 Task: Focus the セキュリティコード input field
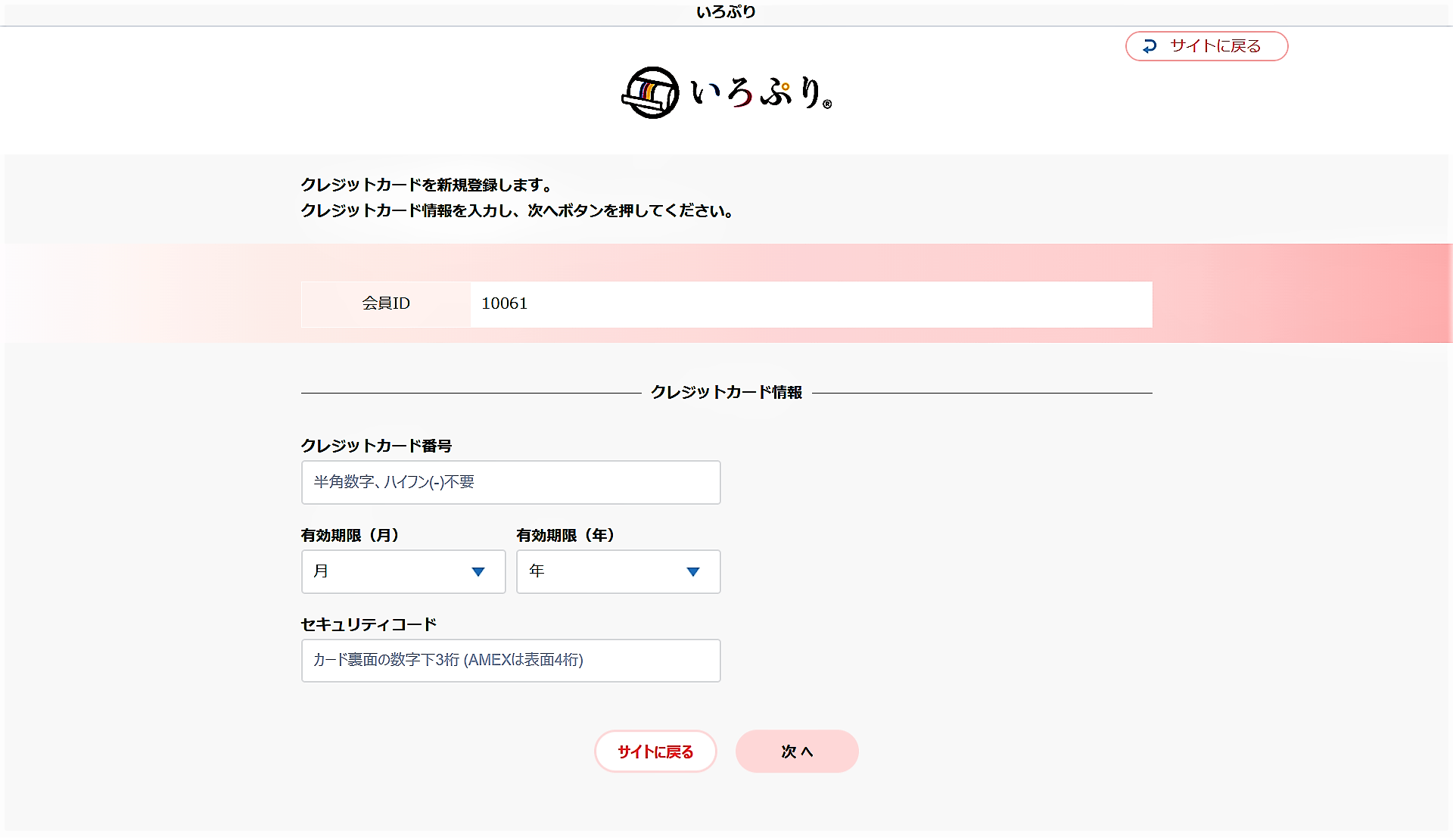pos(511,661)
